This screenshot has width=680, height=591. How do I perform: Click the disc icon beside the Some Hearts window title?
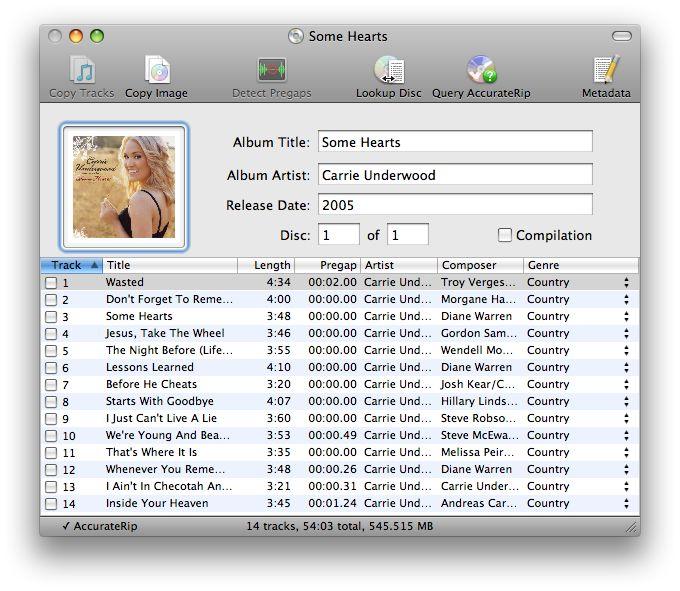[296, 36]
